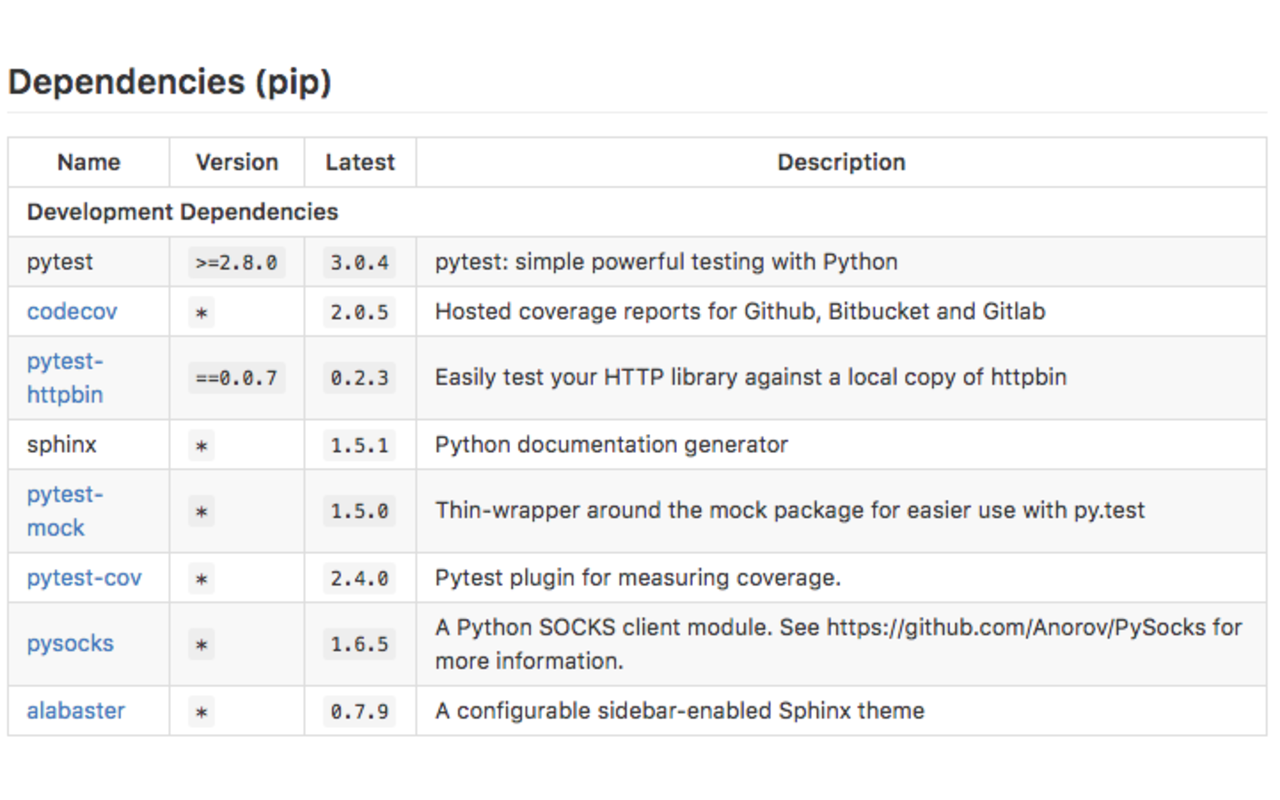Click the 3.0.4 latest version

(x=360, y=263)
